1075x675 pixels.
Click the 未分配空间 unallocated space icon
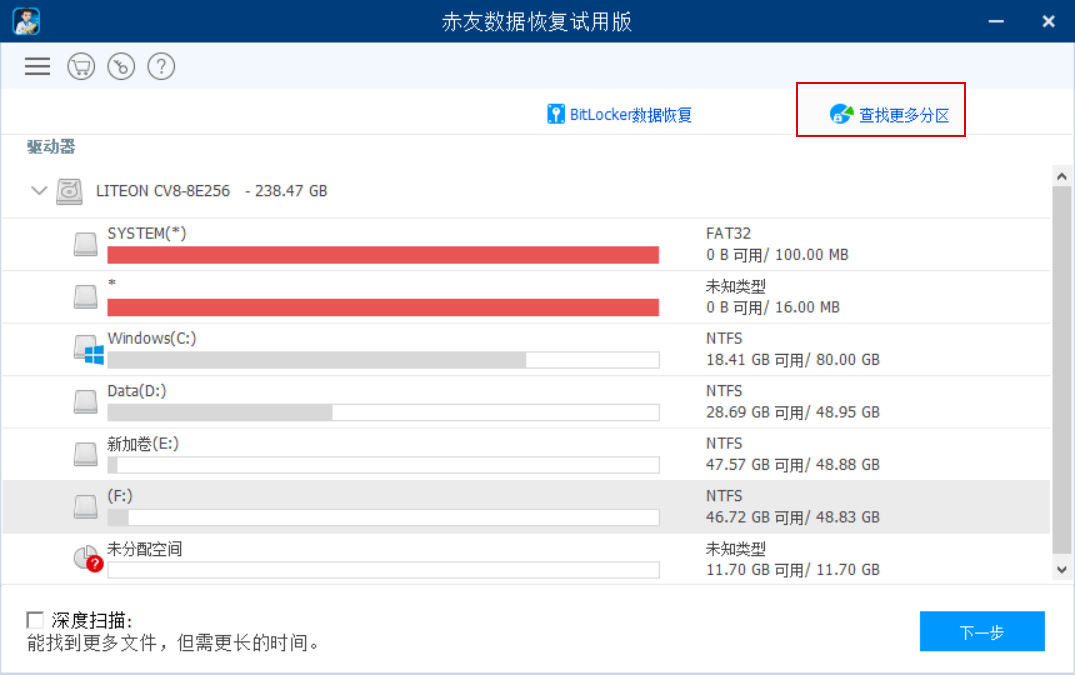(88, 559)
